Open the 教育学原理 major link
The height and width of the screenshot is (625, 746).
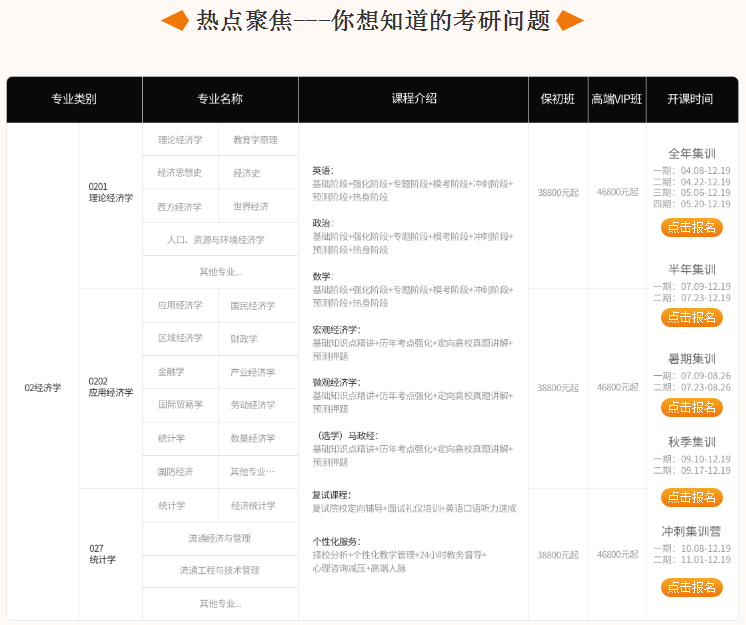click(x=255, y=140)
